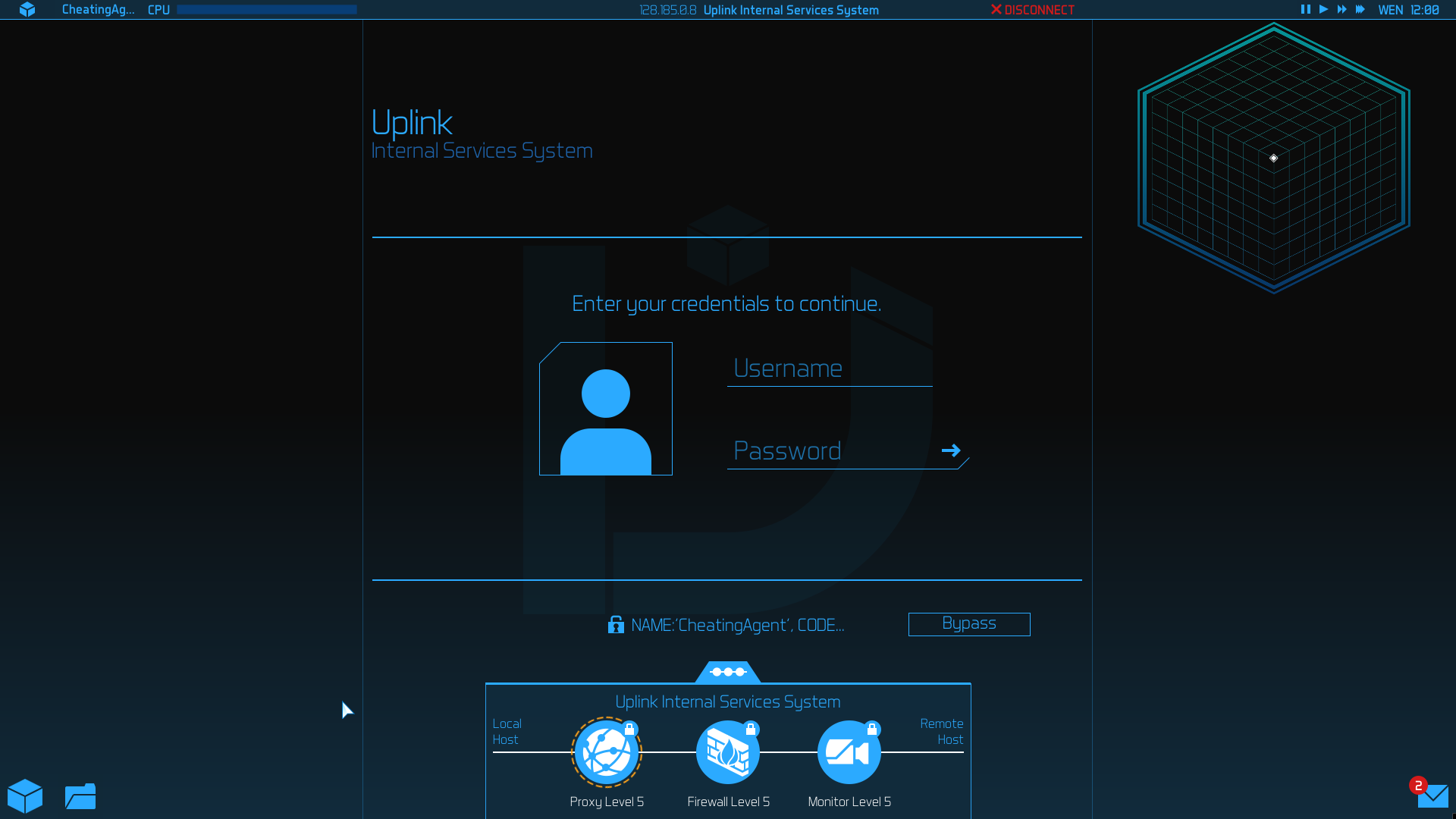Click the 128.185.0.8 IP address
The image size is (1456, 819).
point(667,10)
